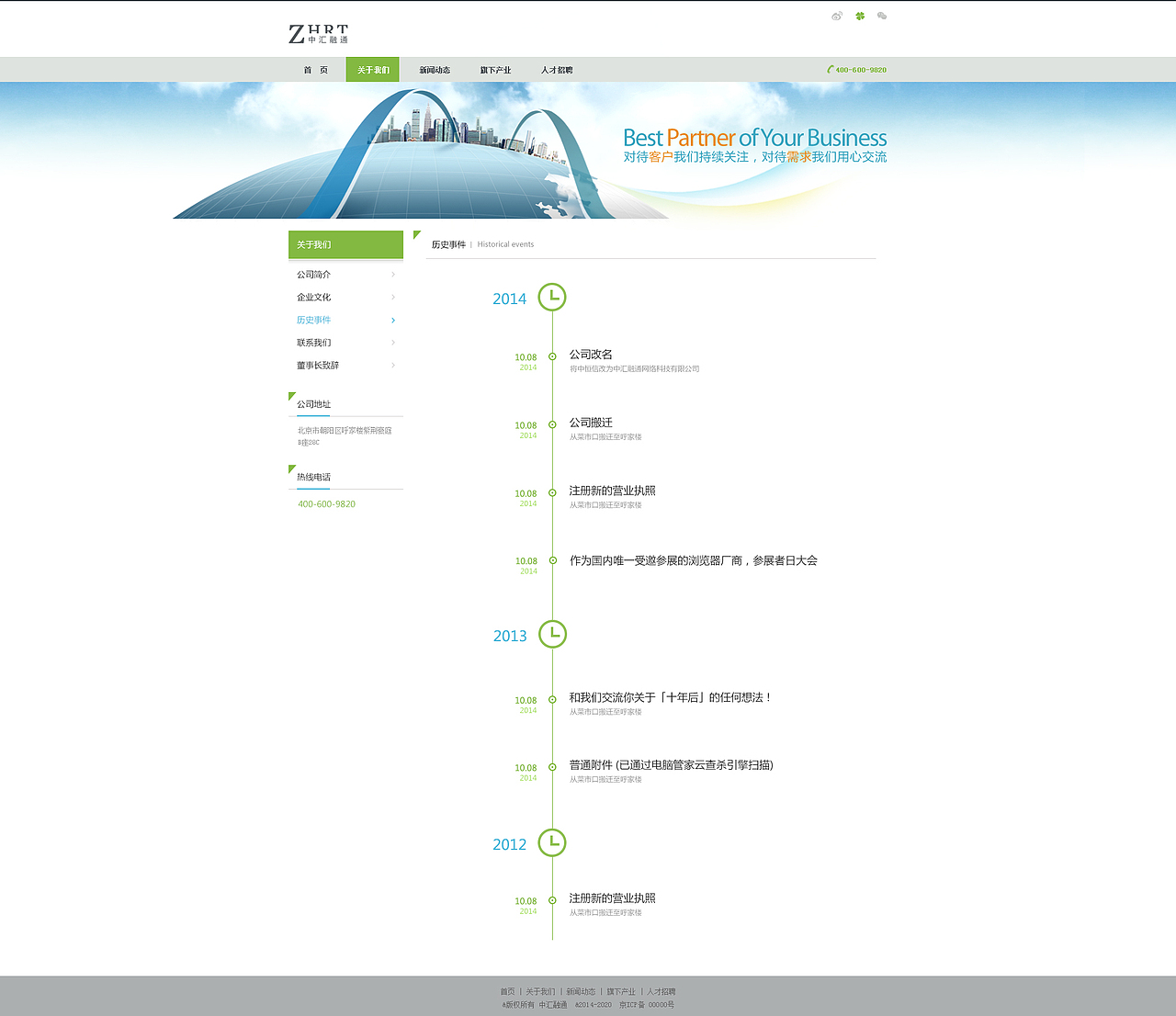Click the 热线电话 section heading
This screenshot has height=1016, width=1176.
click(313, 477)
